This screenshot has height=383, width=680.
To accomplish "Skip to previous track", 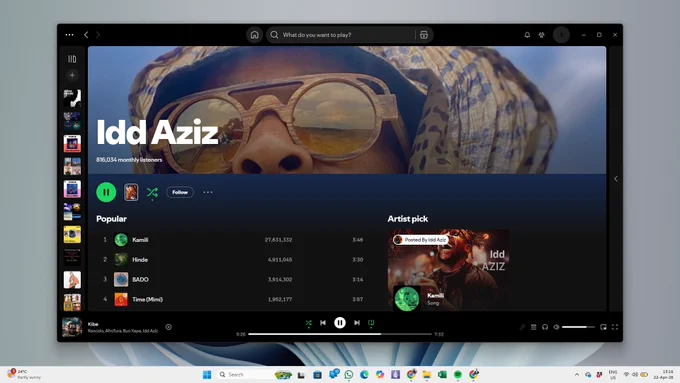I will 323,323.
